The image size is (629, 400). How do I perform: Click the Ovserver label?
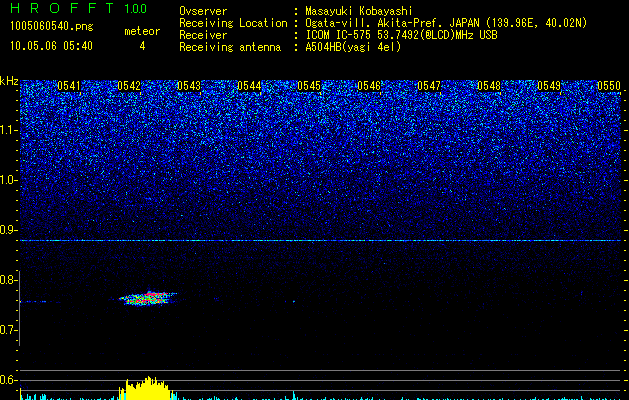[203, 11]
